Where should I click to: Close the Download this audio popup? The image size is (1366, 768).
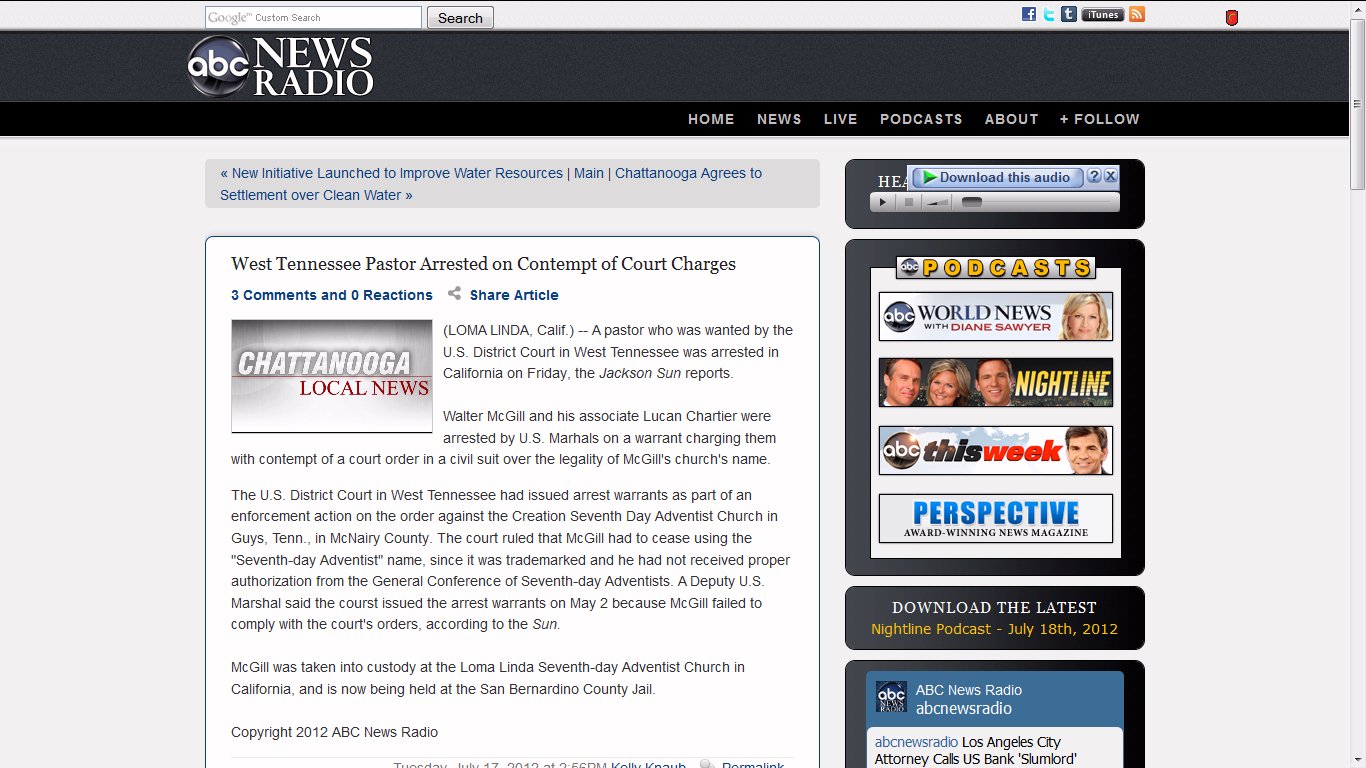(1110, 176)
